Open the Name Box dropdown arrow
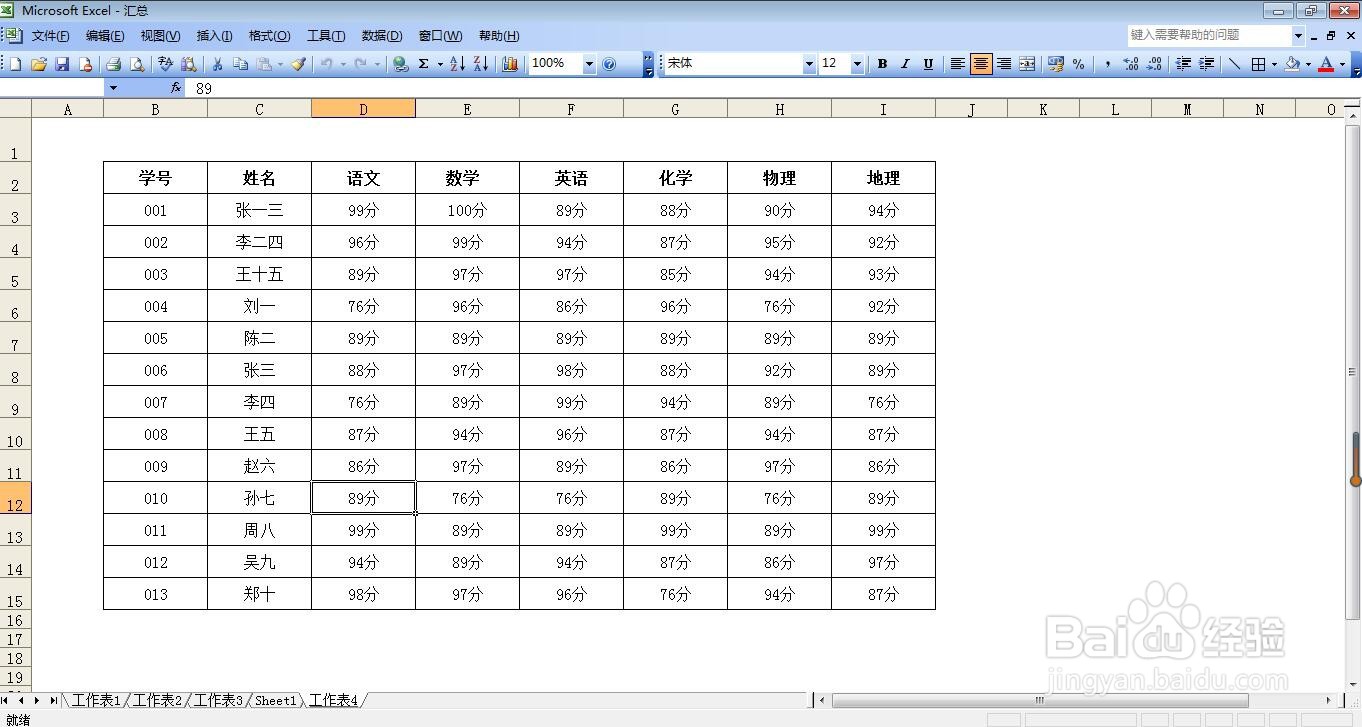Viewport: 1362px width, 727px height. 113,87
